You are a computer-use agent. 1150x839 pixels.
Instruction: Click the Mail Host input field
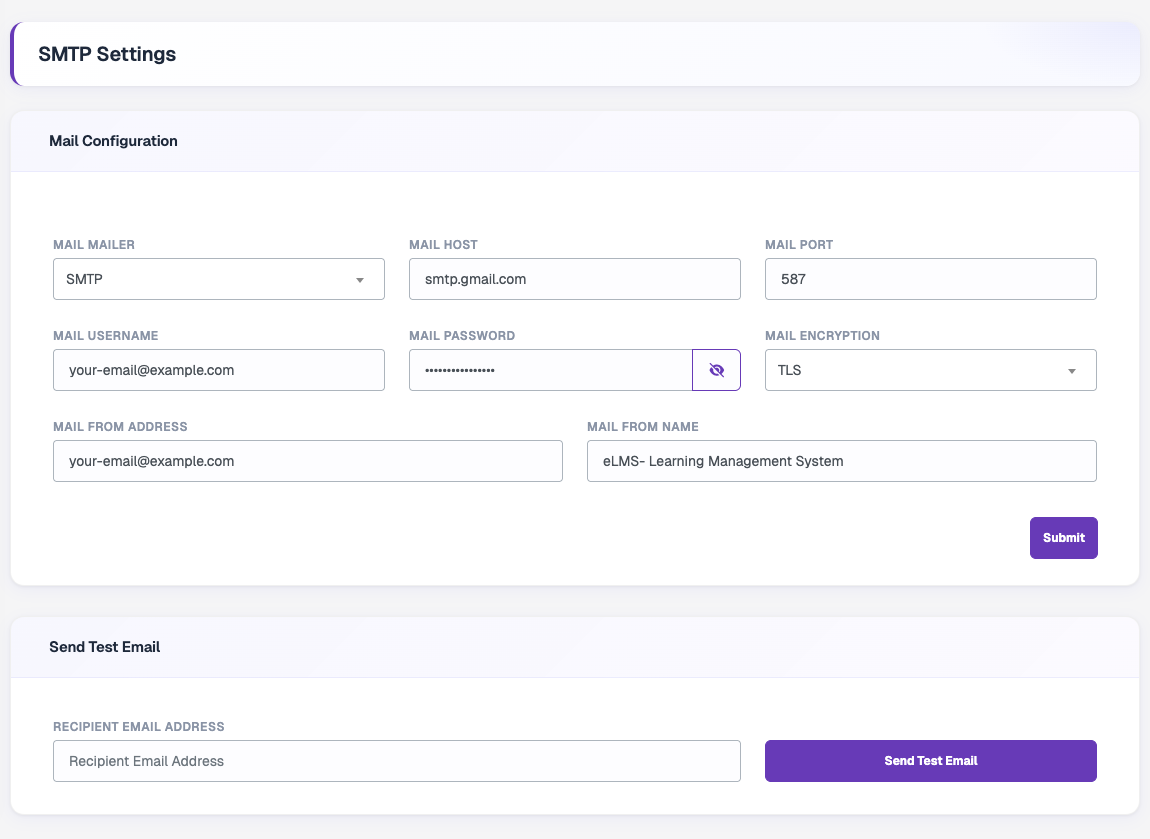coord(575,279)
